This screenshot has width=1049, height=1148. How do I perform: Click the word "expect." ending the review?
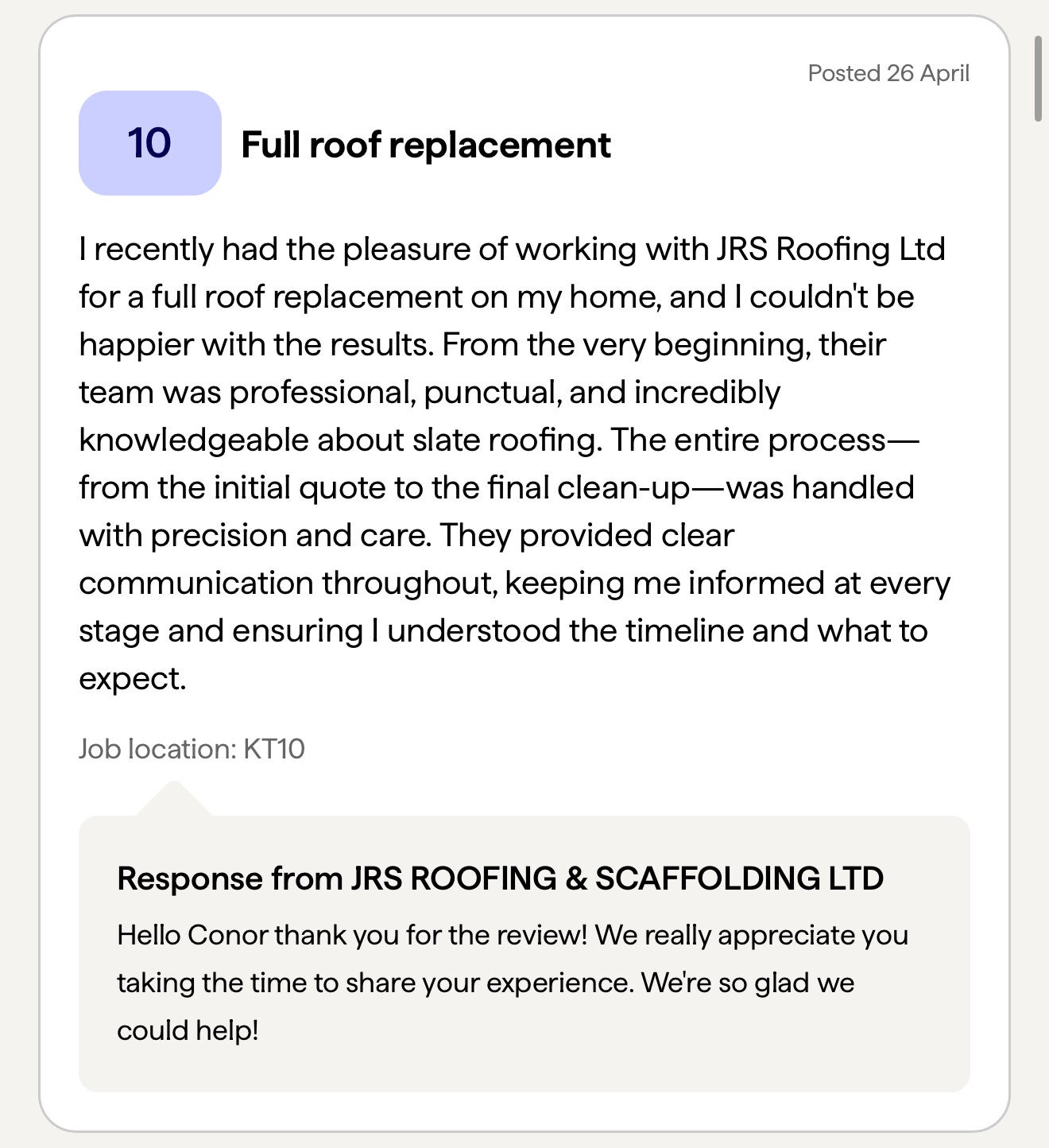pyautogui.click(x=133, y=679)
